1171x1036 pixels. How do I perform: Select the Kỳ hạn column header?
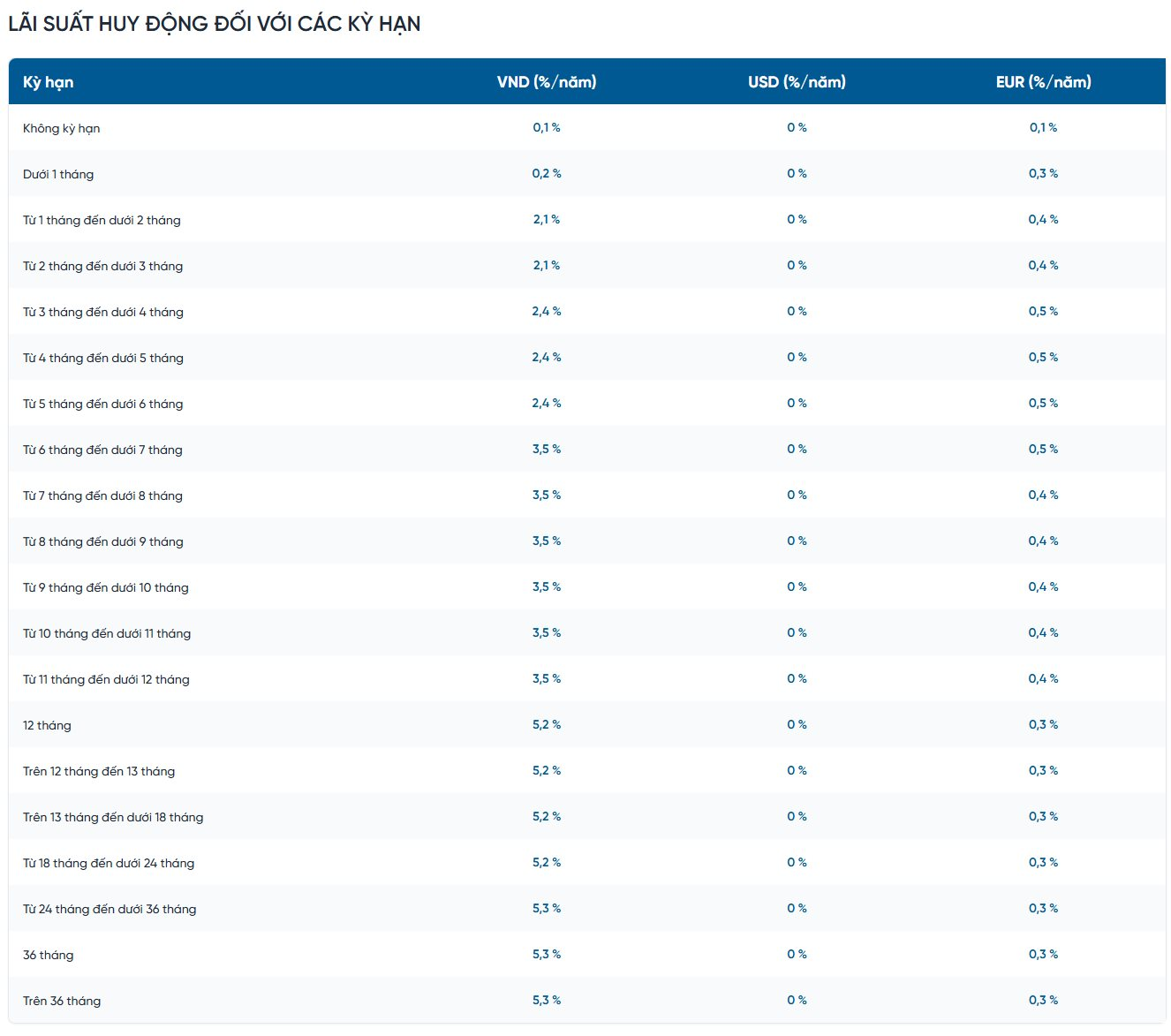point(49,82)
